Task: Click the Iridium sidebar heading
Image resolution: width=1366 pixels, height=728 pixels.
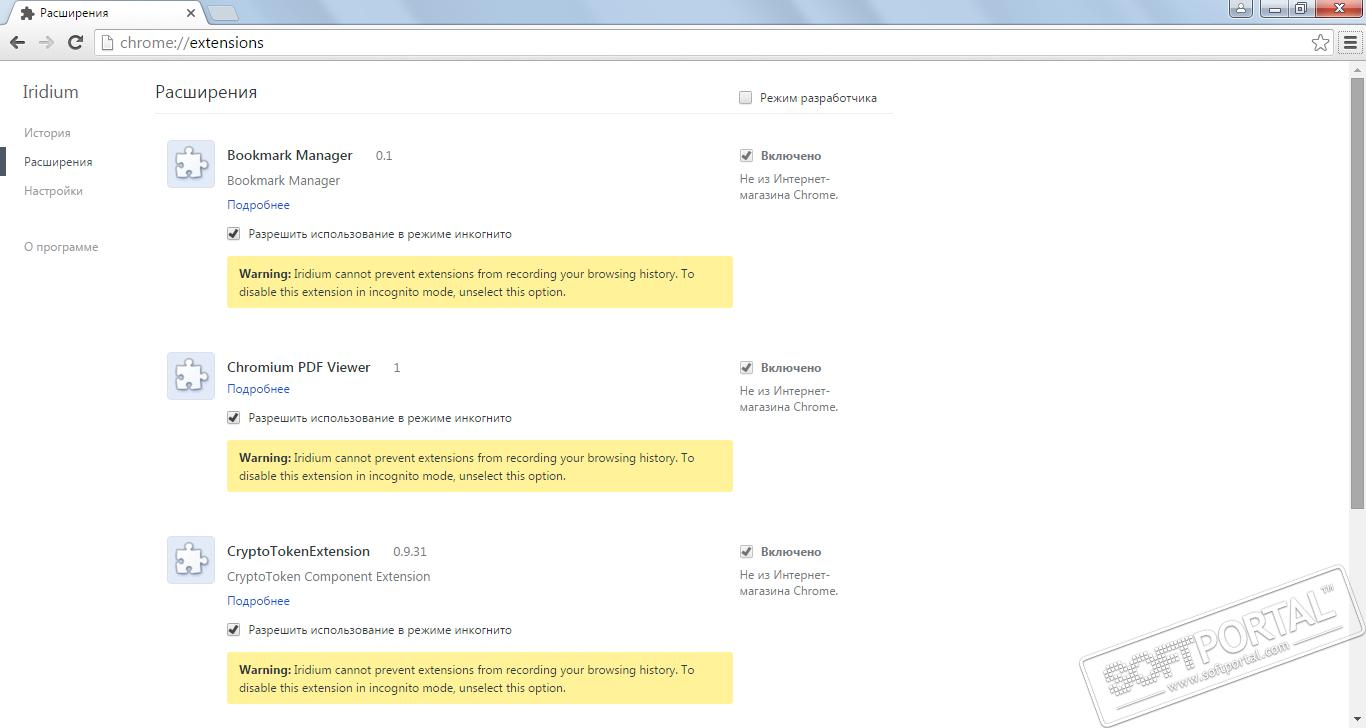Action: pos(50,92)
